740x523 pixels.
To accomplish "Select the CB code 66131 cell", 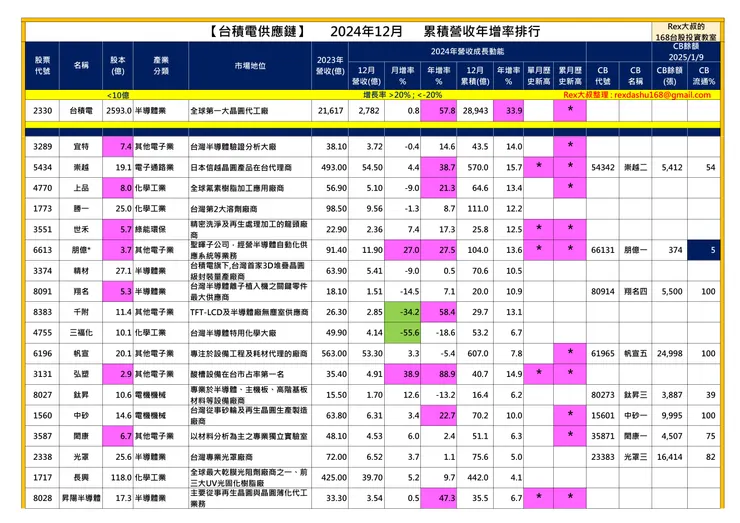I will [603, 250].
